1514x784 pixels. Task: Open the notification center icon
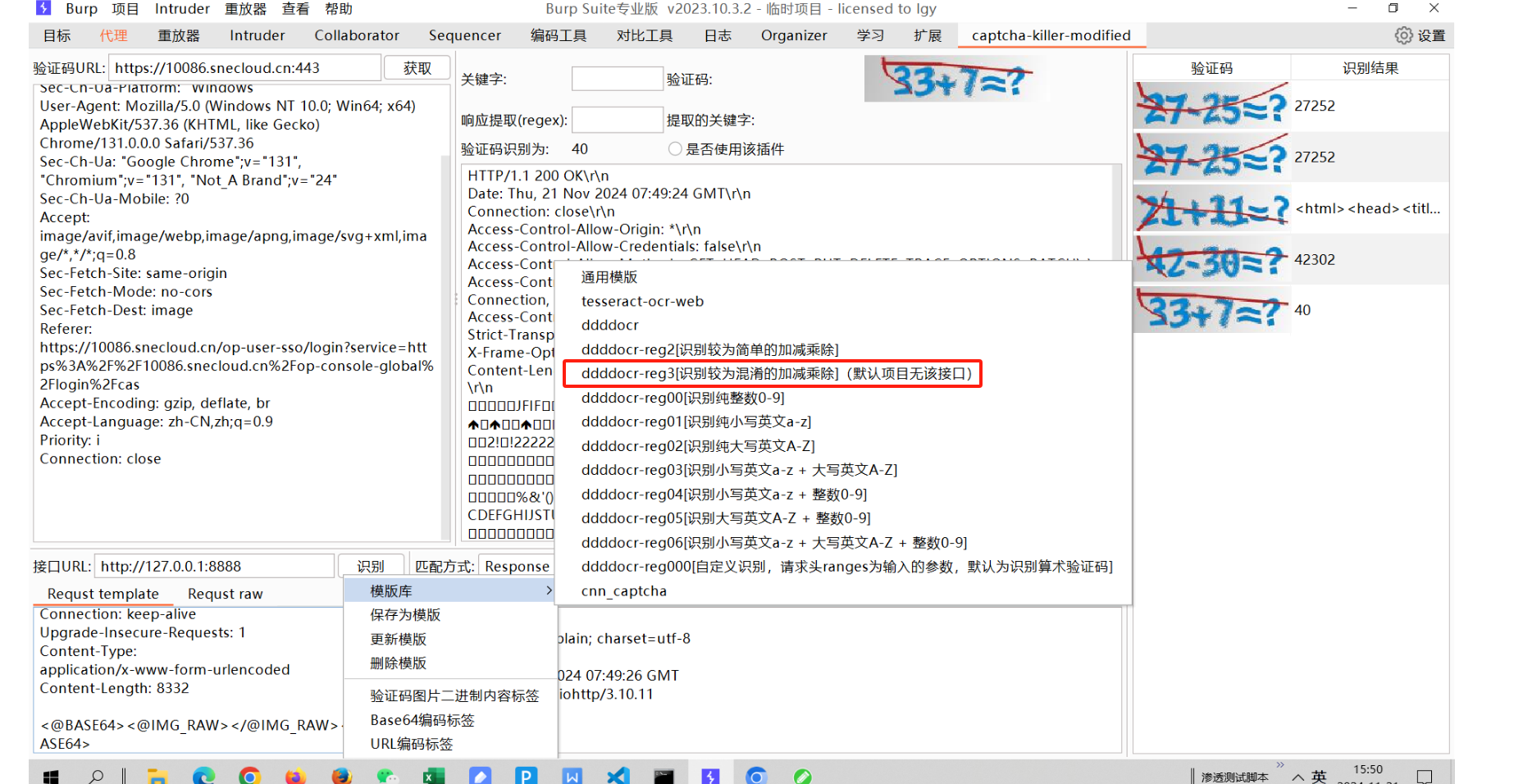click(x=1425, y=777)
